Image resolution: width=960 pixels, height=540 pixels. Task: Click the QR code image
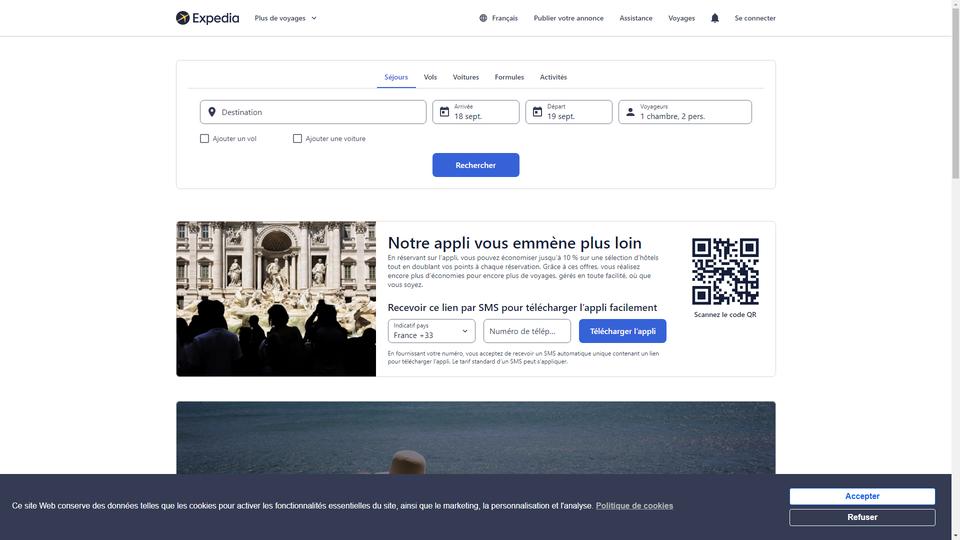(x=725, y=271)
